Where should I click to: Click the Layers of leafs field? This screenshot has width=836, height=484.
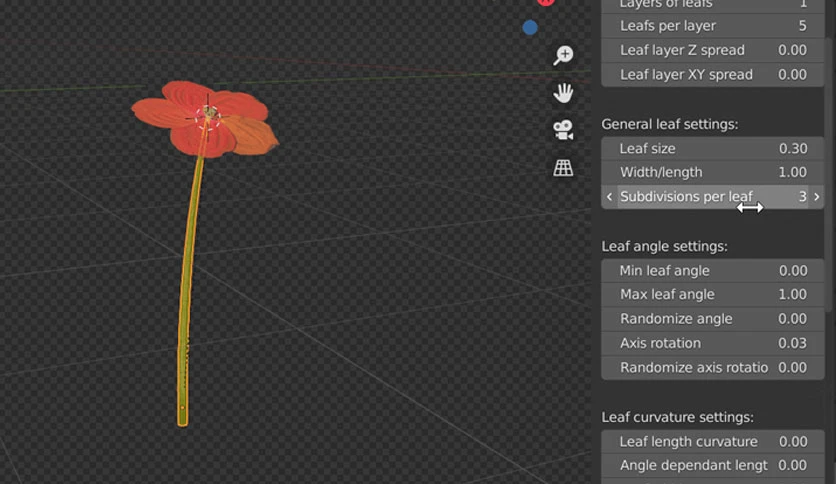(x=713, y=5)
